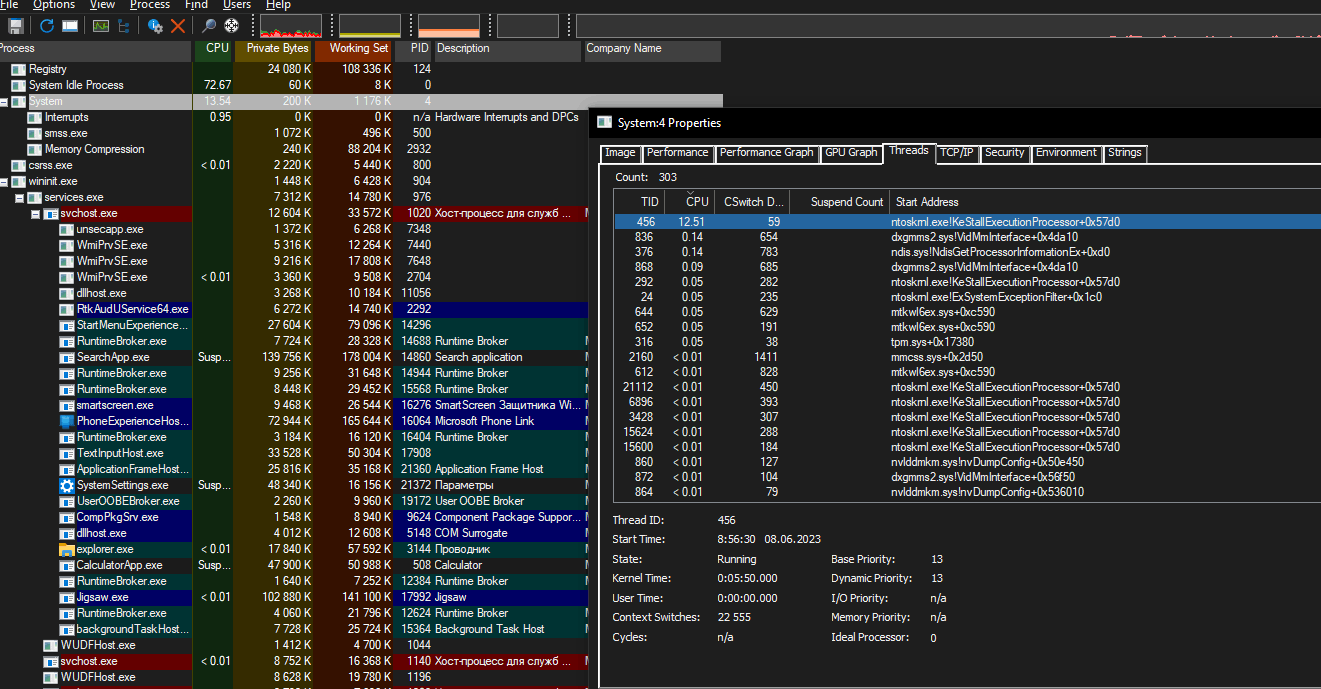Switch to the Environment tab
Screen dimensions: 1321x689
coord(1066,153)
